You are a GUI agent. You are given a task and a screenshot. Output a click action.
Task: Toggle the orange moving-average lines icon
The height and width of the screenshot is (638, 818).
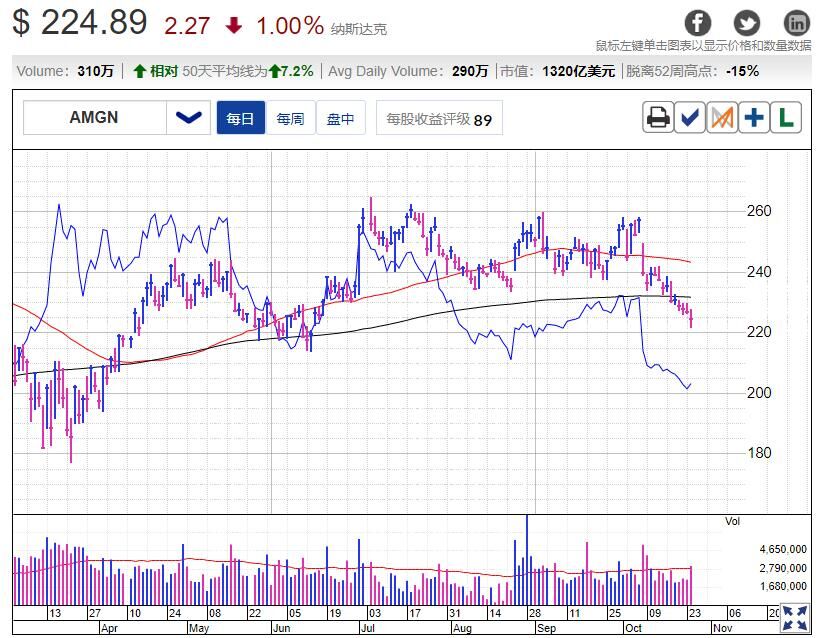coord(722,117)
